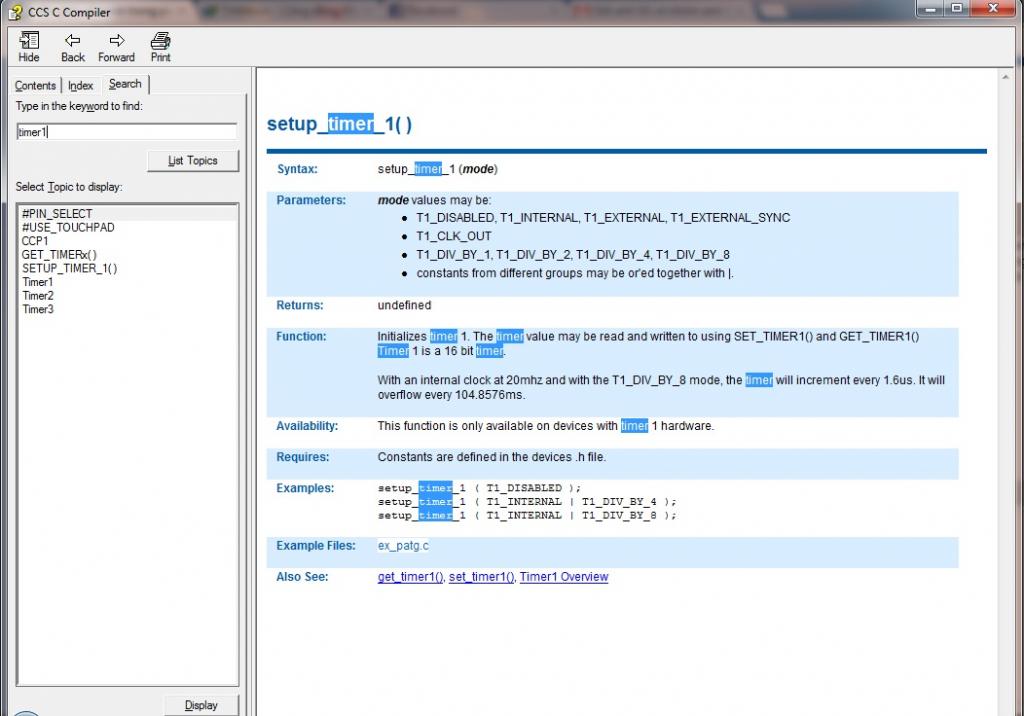Image resolution: width=1024 pixels, height=716 pixels.
Task: Select Timer3 topic in list
Action: 37,310
